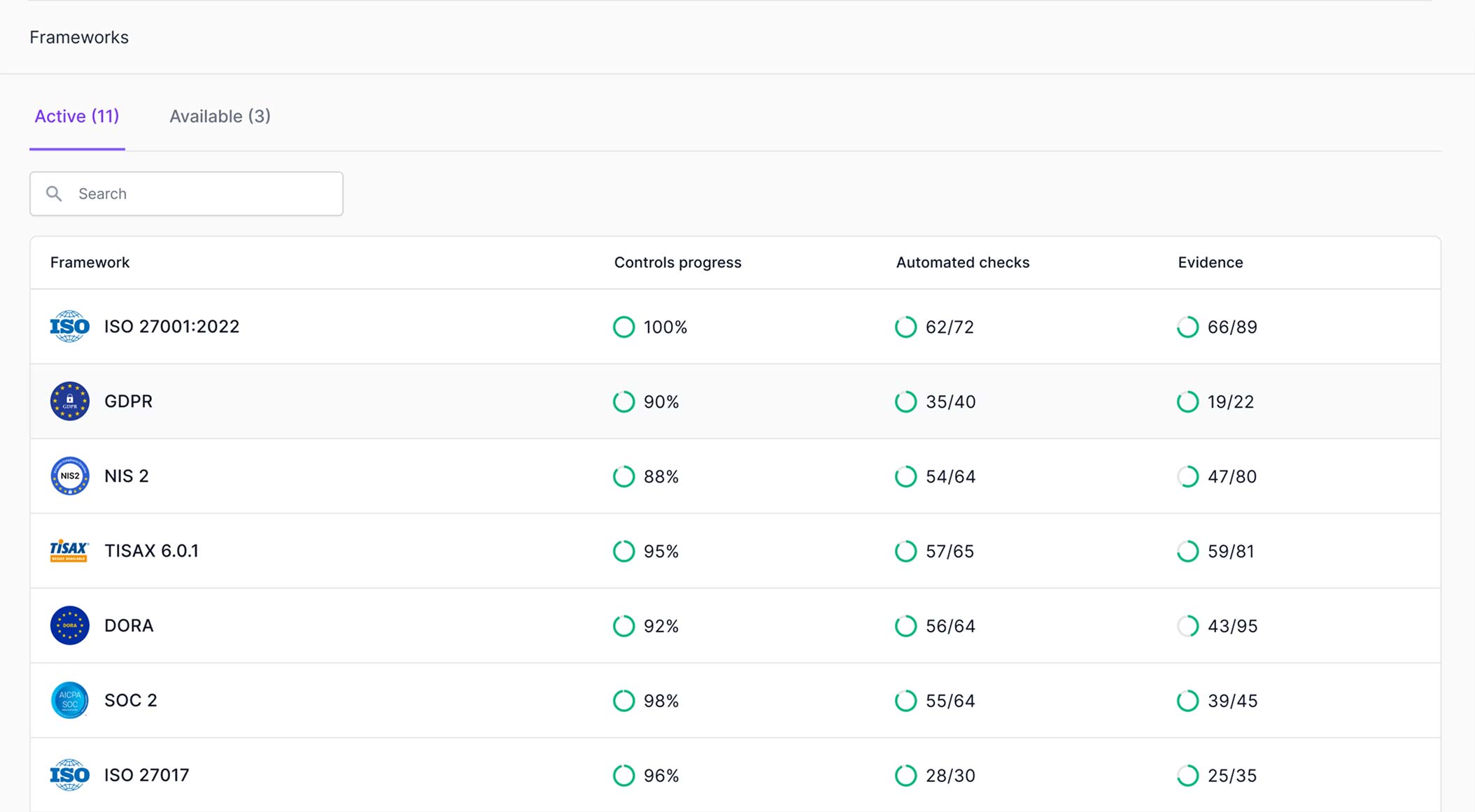Click DORA's 43/95 evidence progress ring
The height and width of the screenshot is (812, 1475).
(1187, 626)
